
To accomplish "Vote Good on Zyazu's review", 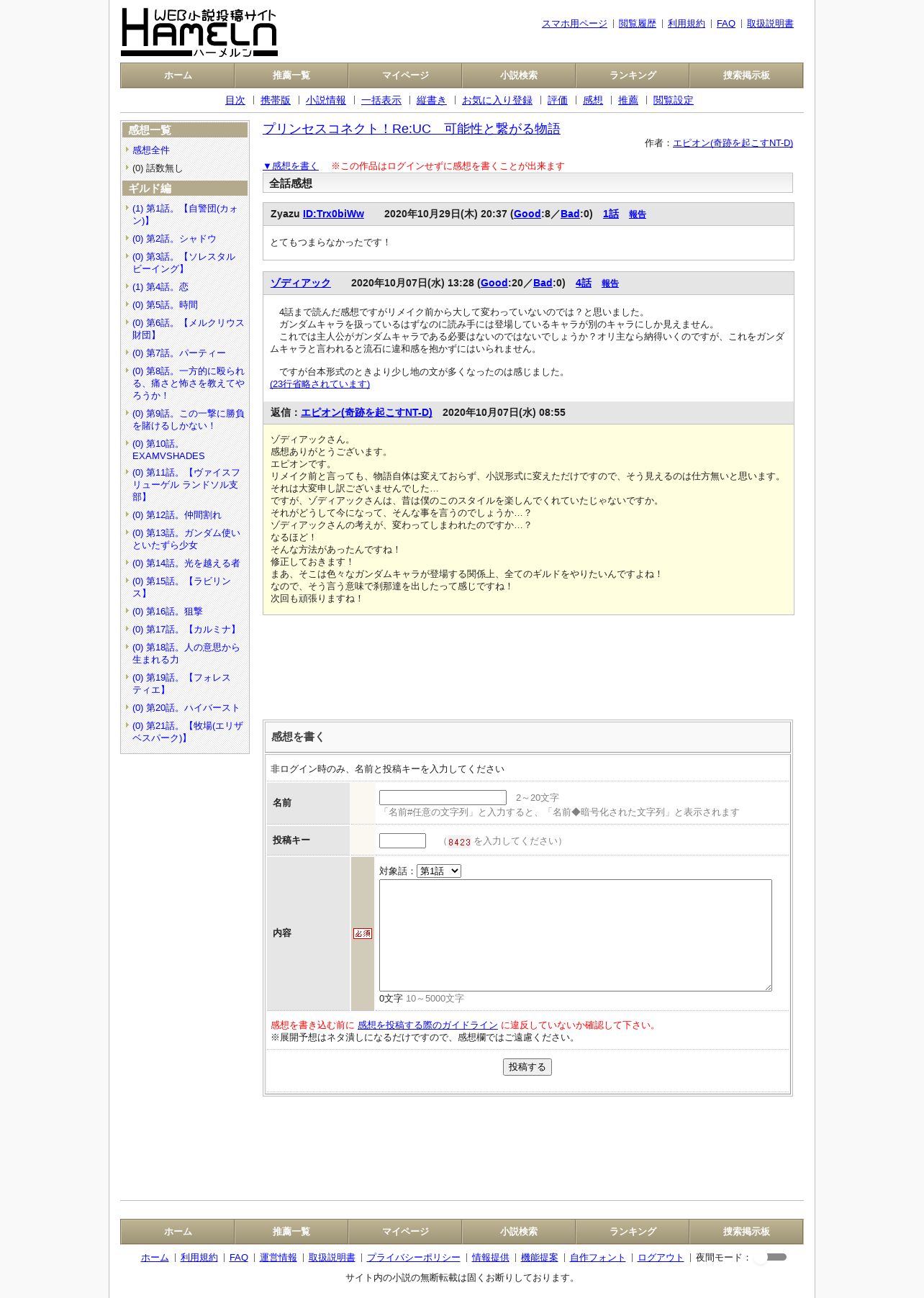I will click(x=527, y=214).
